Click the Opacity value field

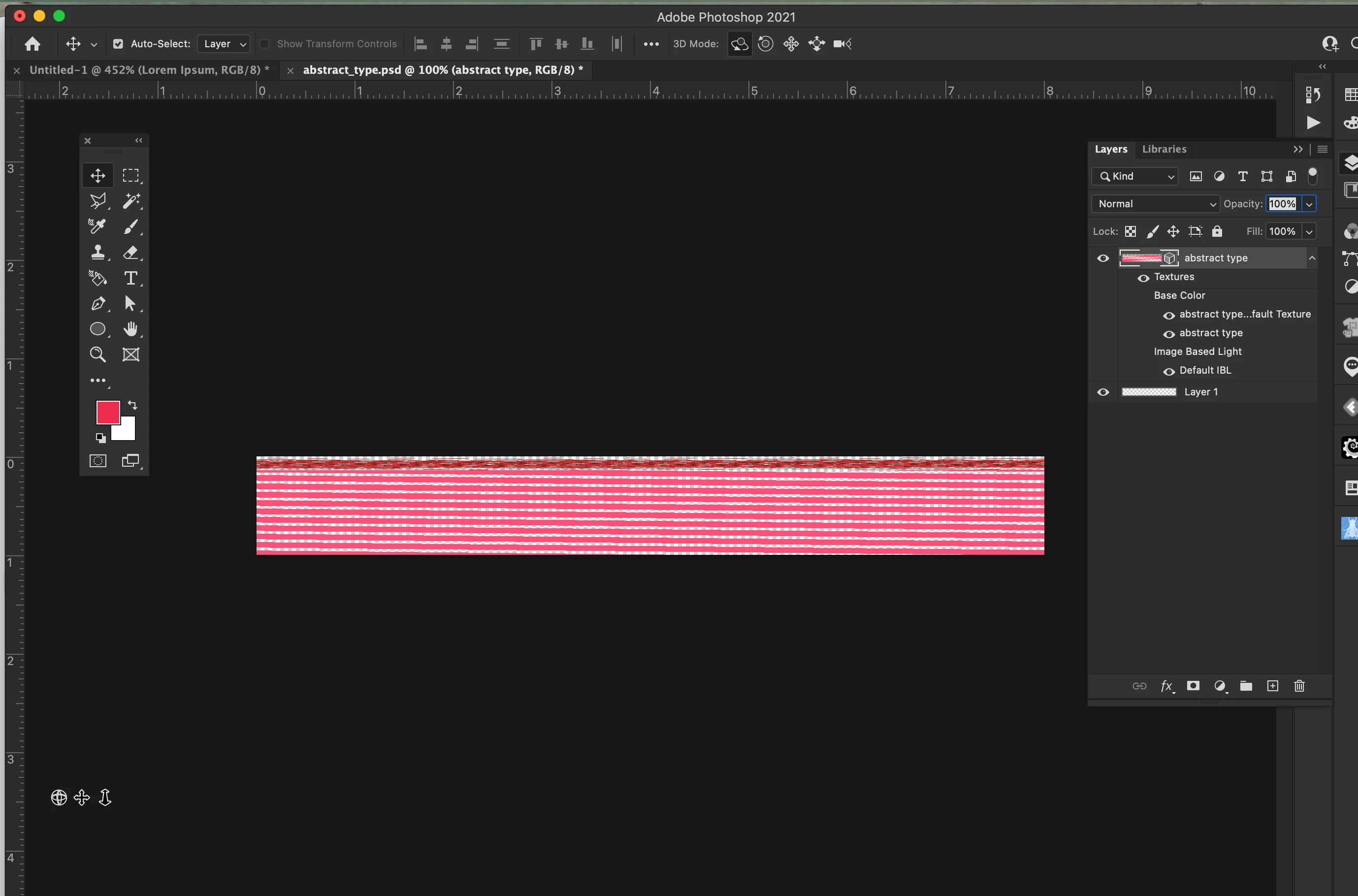pyautogui.click(x=1282, y=204)
